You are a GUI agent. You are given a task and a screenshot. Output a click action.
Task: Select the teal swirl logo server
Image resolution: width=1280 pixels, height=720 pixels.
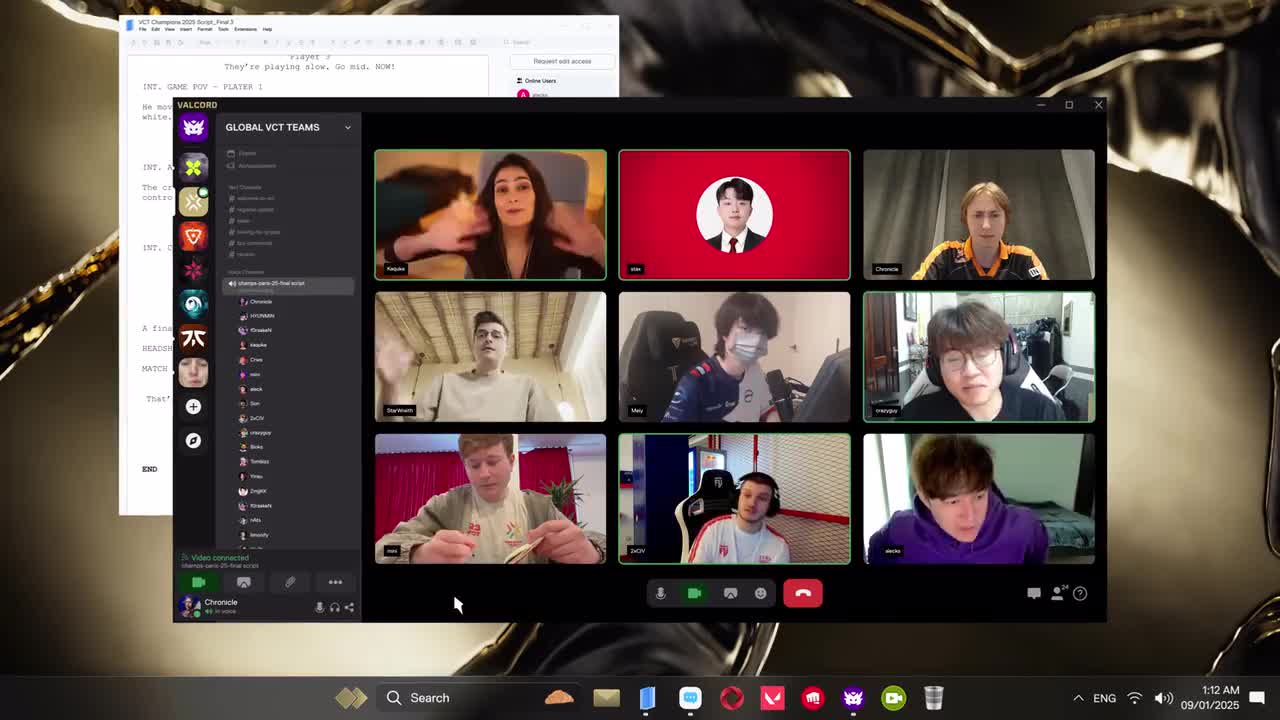193,304
